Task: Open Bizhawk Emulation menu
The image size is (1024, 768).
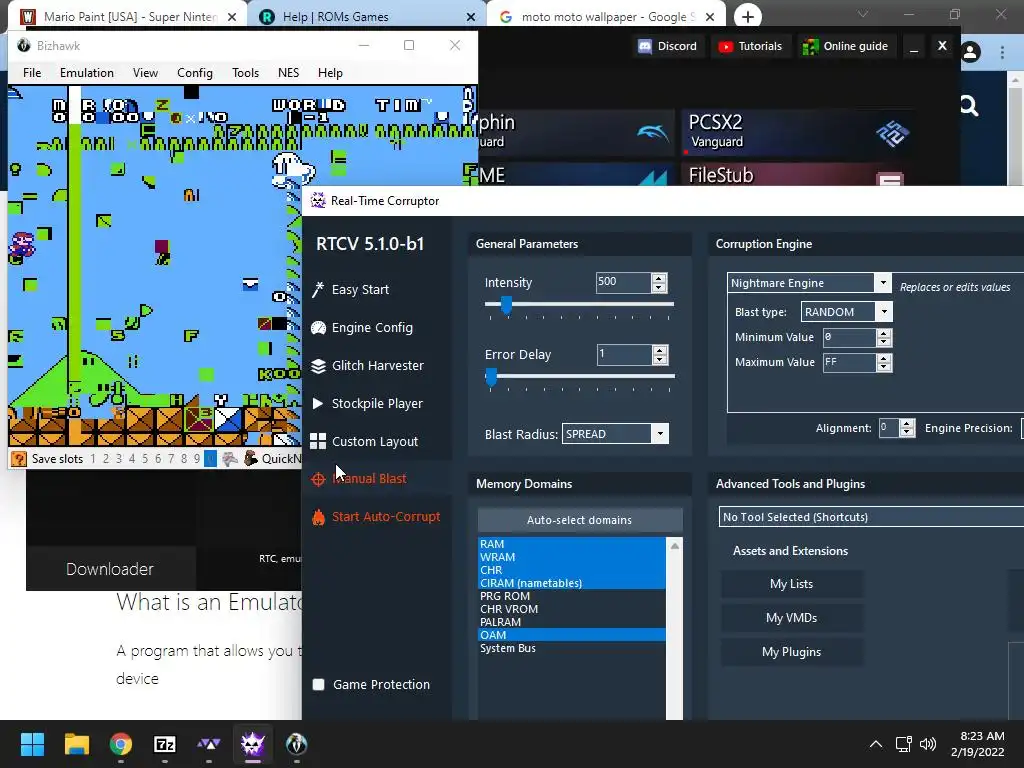Action: coord(87,72)
